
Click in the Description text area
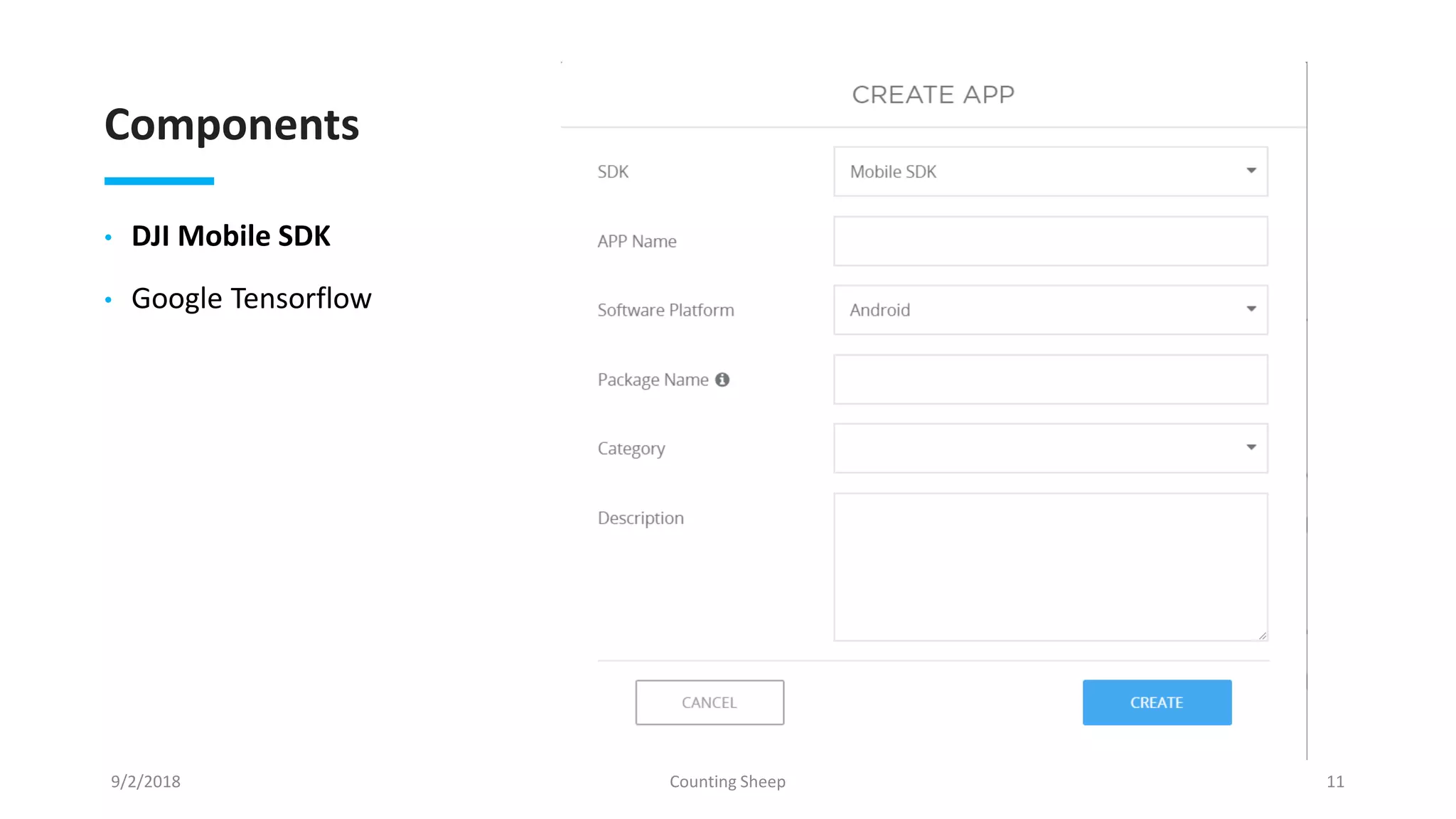1050,567
